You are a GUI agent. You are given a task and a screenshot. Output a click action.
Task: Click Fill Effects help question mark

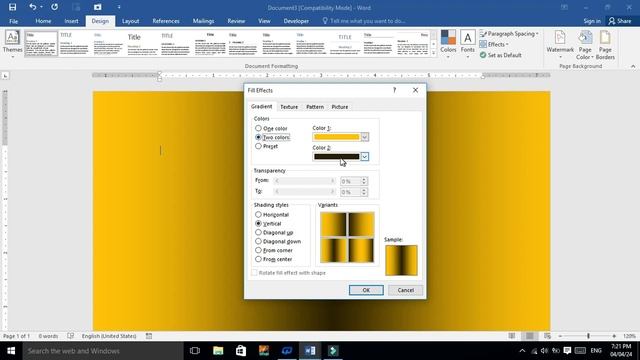click(394, 90)
